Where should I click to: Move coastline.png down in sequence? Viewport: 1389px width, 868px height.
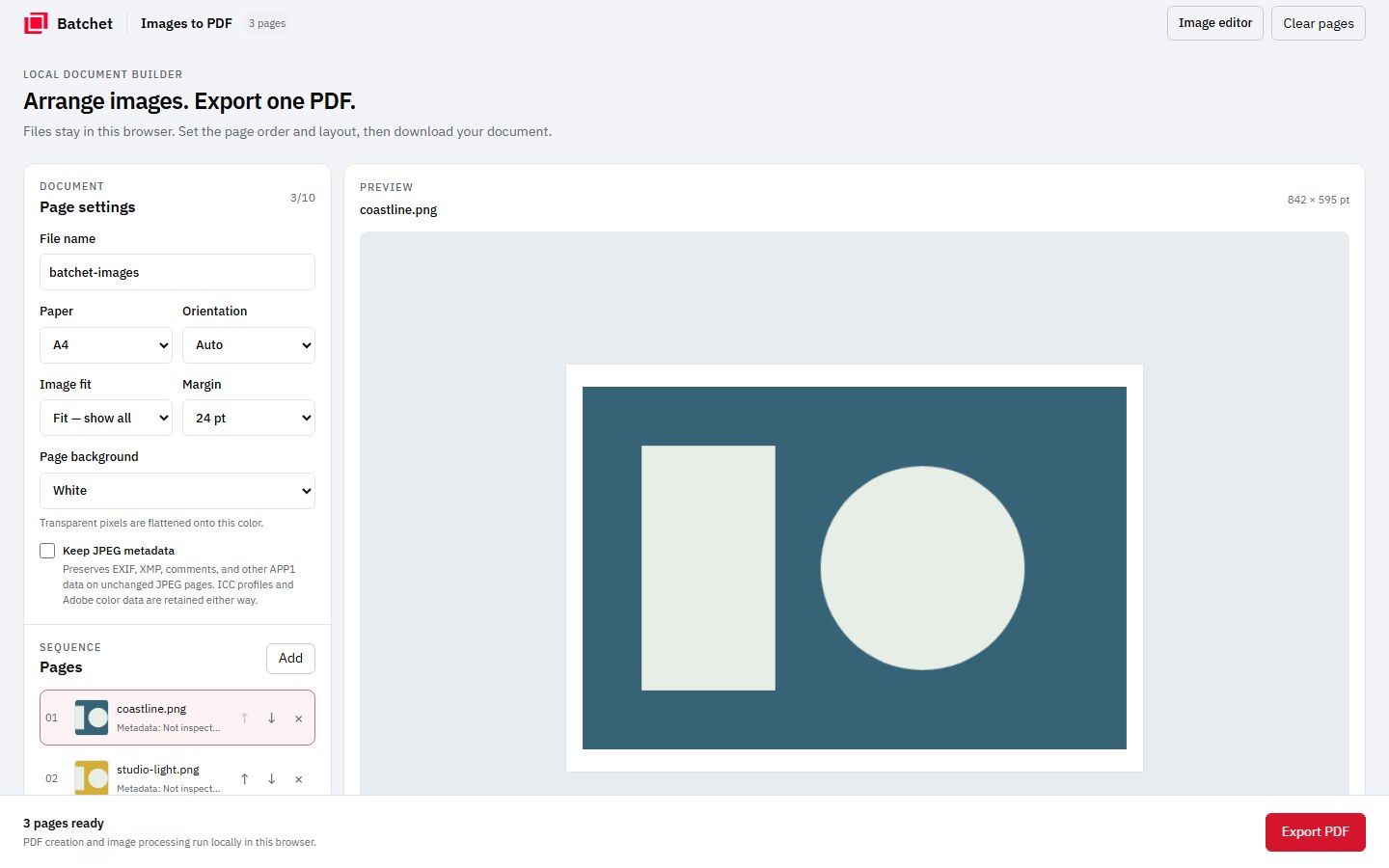pos(272,719)
